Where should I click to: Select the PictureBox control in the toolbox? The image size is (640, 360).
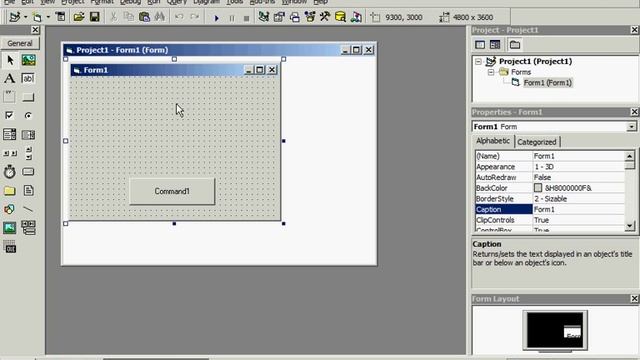[28, 60]
